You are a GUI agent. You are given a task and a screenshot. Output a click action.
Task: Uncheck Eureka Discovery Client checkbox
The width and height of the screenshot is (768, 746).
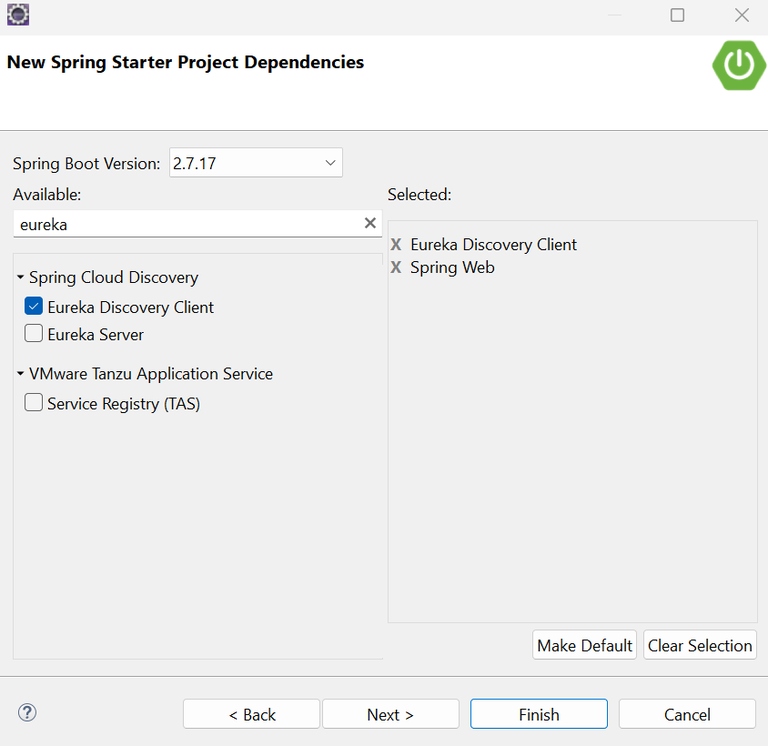33,306
